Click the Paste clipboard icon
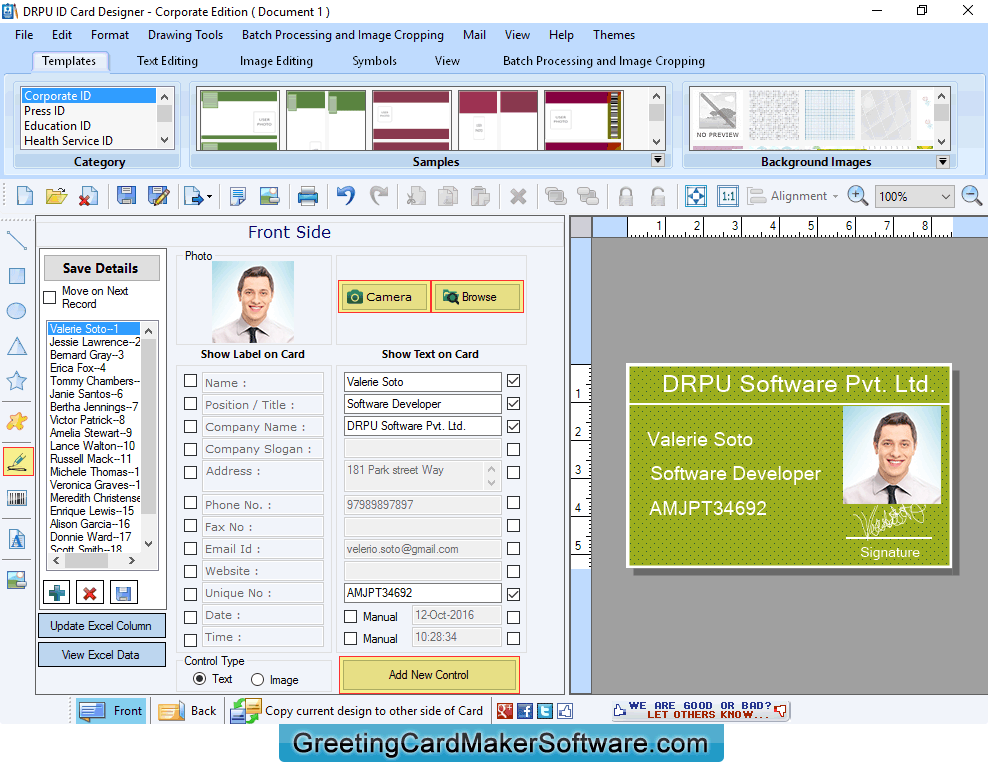Viewport: 988px width, 762px height. tap(480, 196)
